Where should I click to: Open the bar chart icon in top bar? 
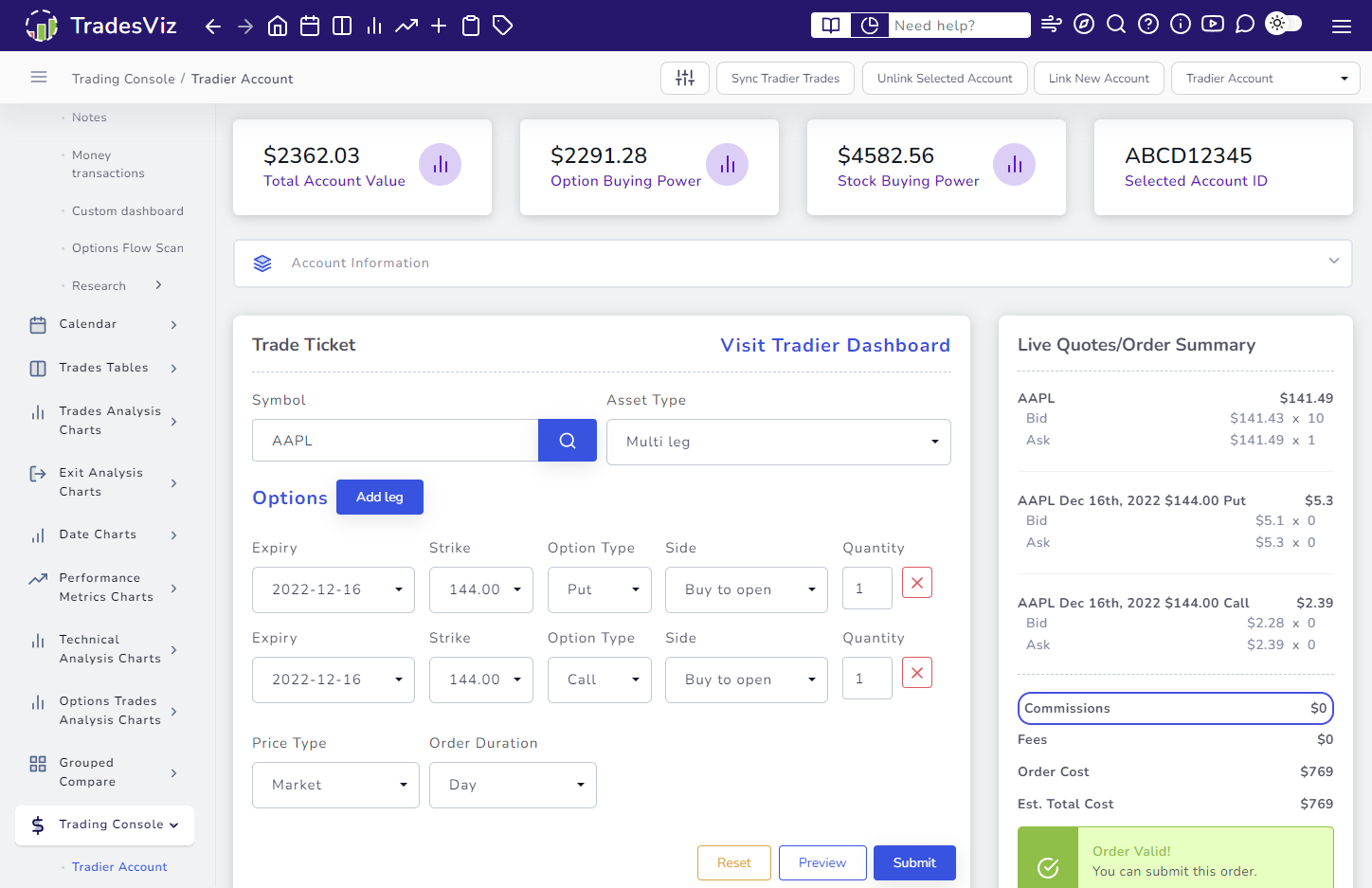pos(374,26)
